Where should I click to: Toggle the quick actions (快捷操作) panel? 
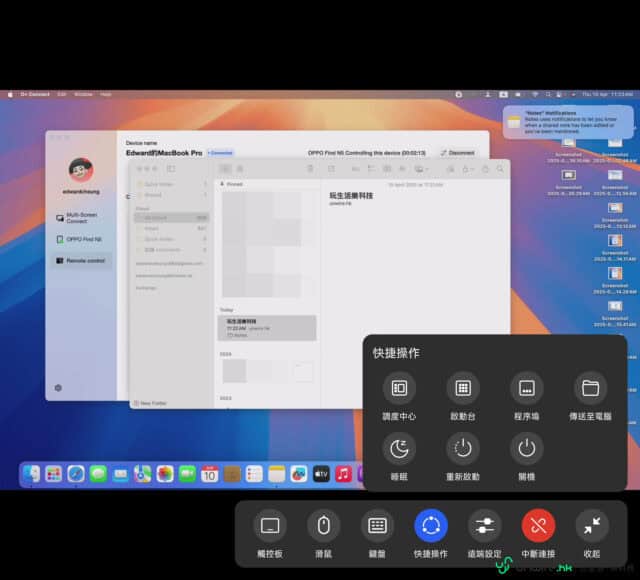pyautogui.click(x=431, y=526)
